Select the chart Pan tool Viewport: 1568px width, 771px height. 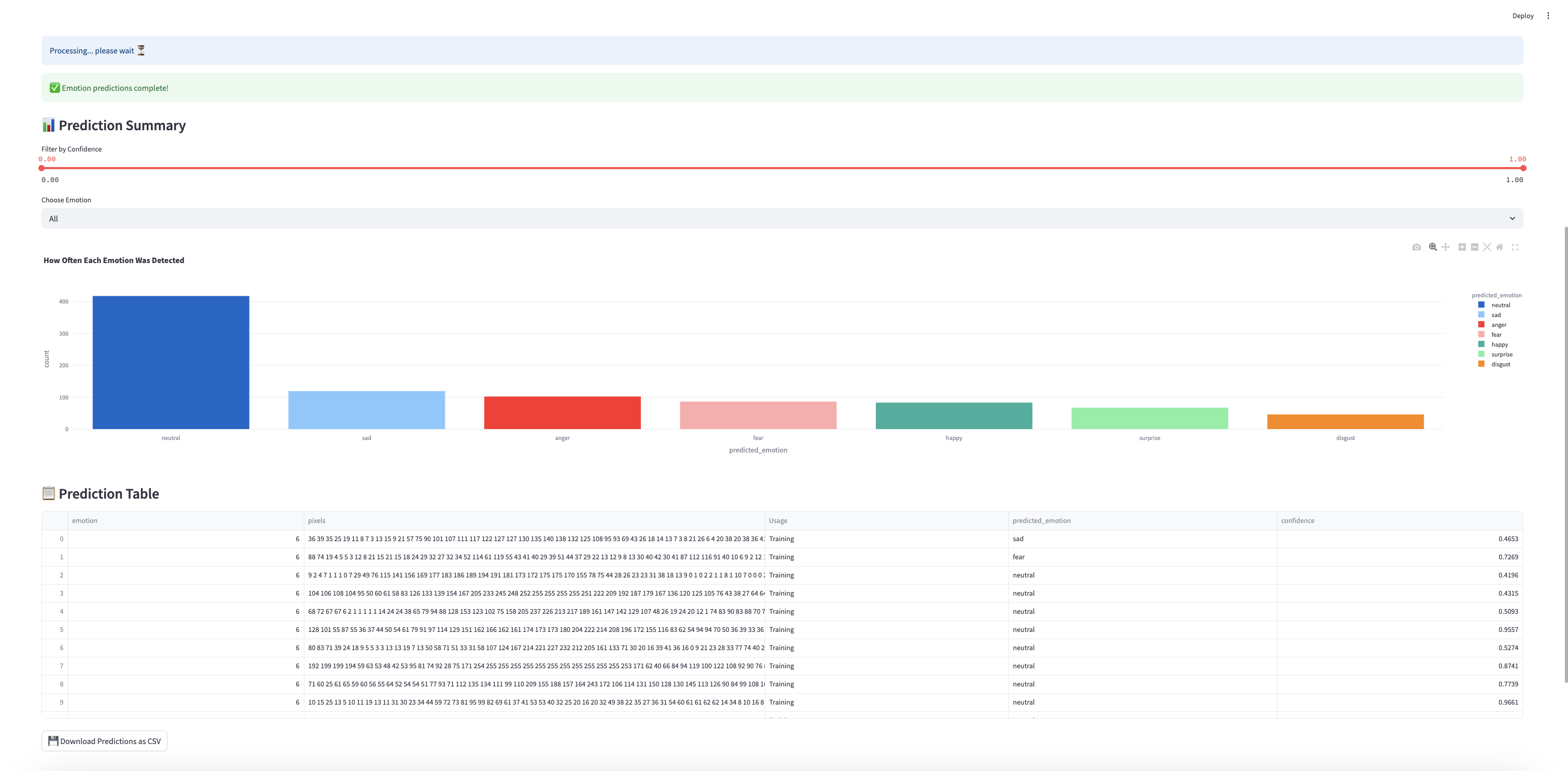(1446, 247)
